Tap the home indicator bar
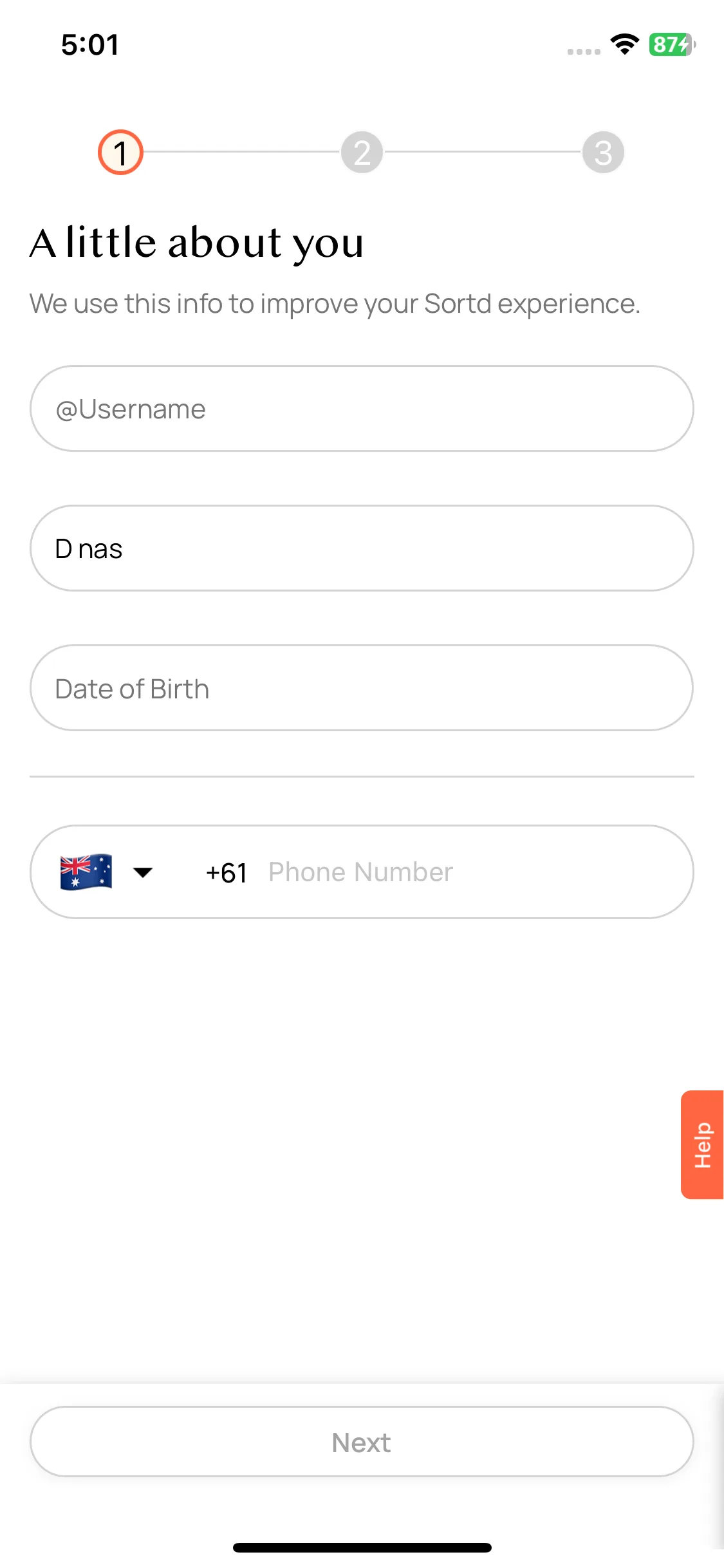The image size is (724, 1568). point(362,1547)
